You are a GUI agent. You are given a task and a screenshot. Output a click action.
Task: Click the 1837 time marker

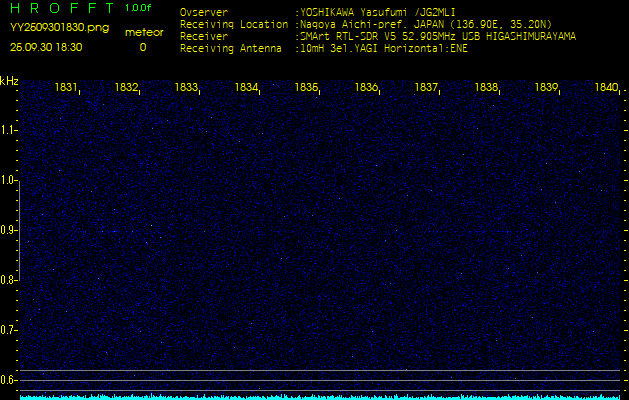click(426, 87)
